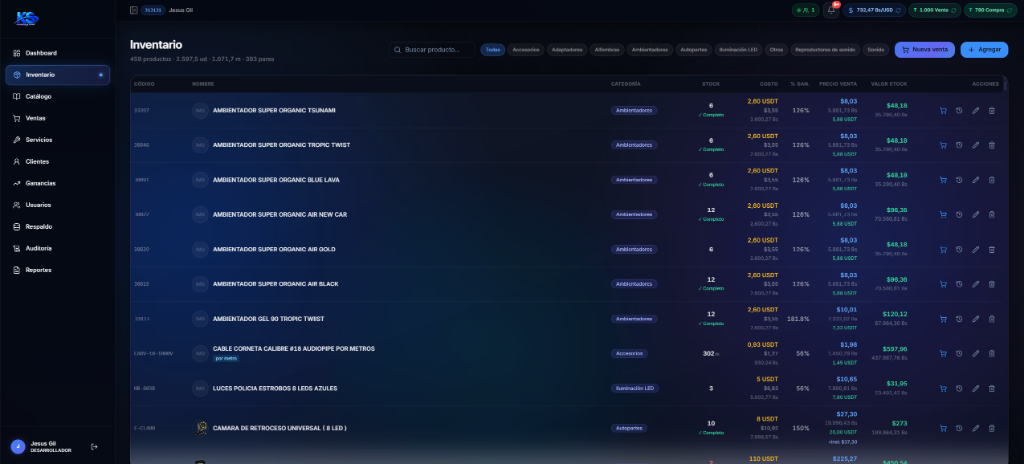The width and height of the screenshot is (1024, 464).
Task: Filter by Adaptadores category
Action: coord(567,50)
